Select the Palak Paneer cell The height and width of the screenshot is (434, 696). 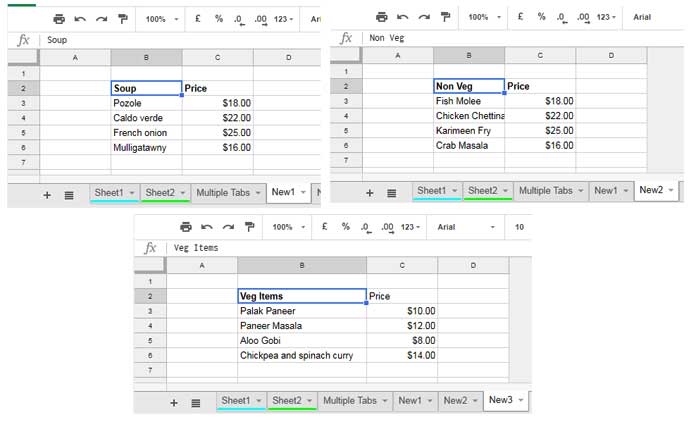click(x=302, y=311)
